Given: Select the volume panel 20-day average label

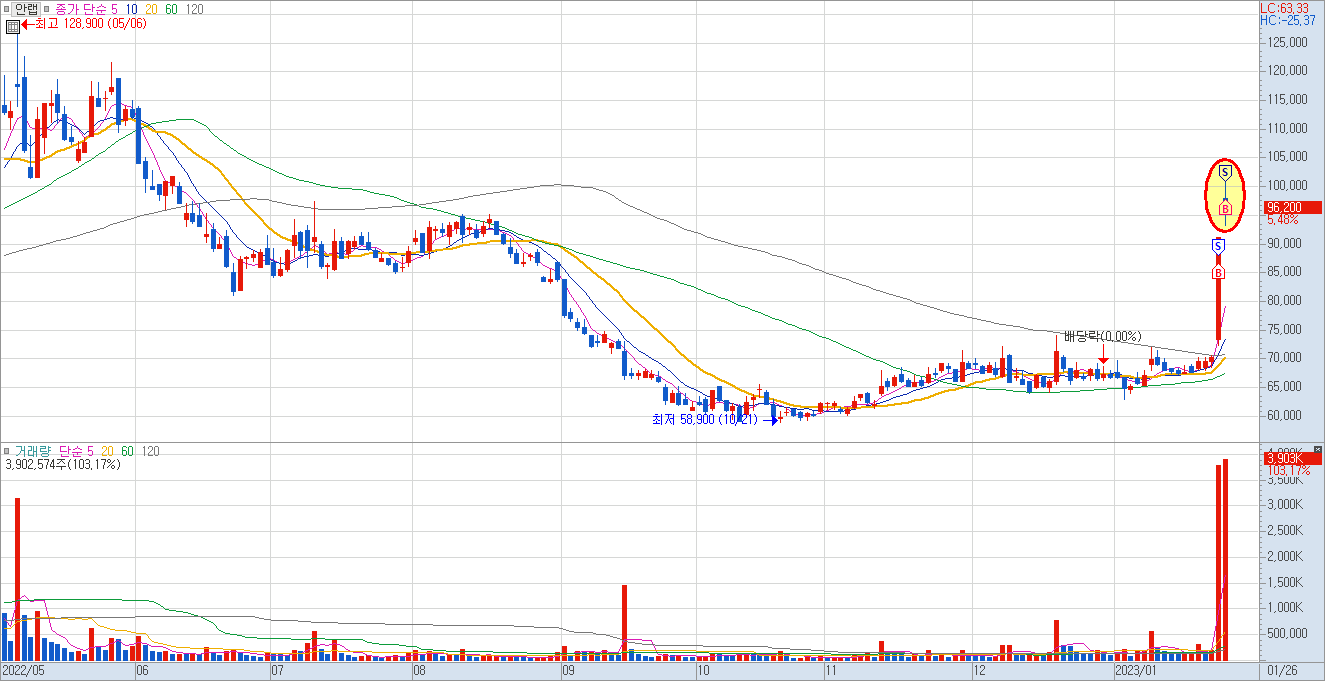Looking at the screenshot, I should (x=108, y=451).
